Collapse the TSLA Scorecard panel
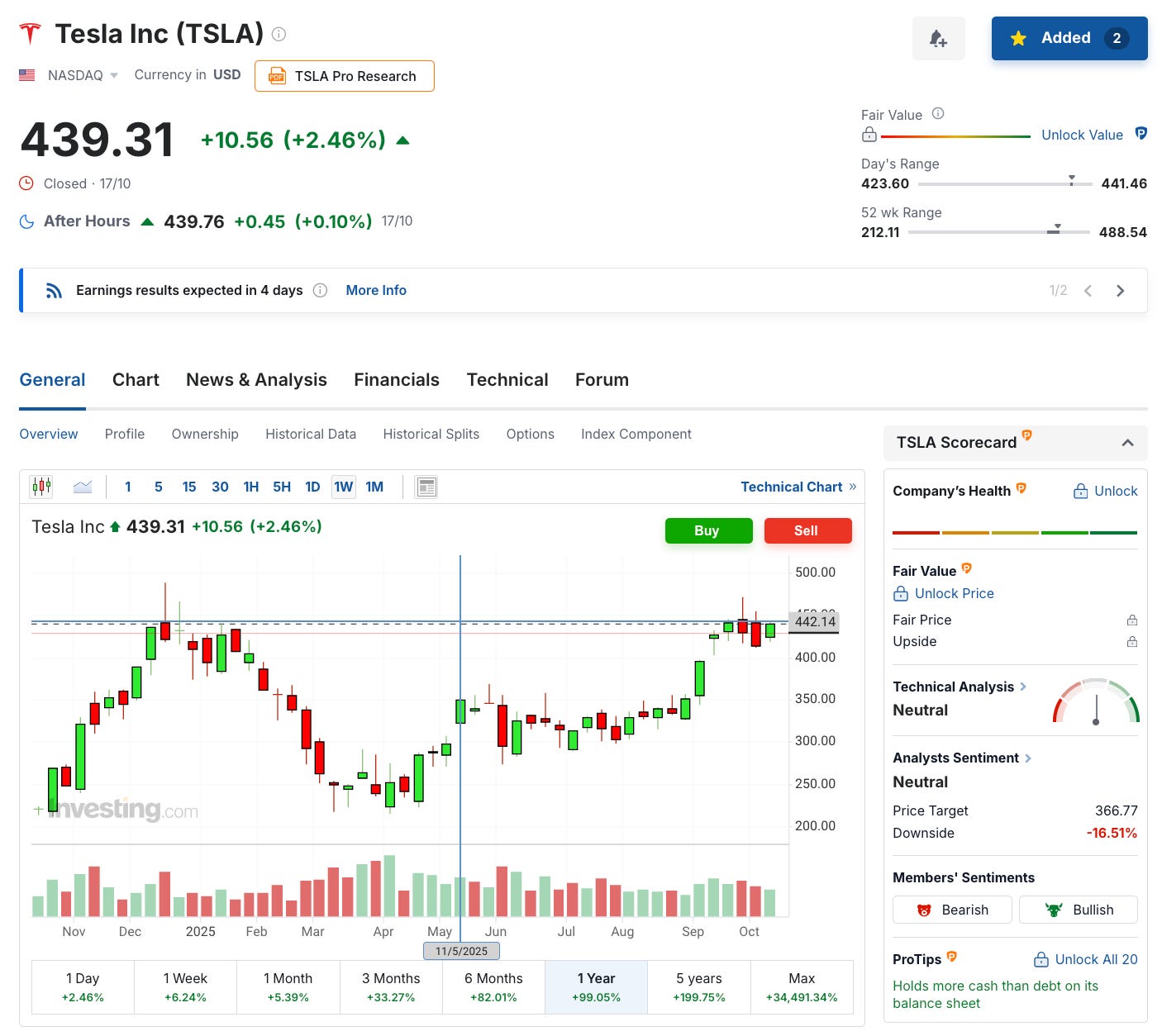 pos(1127,443)
